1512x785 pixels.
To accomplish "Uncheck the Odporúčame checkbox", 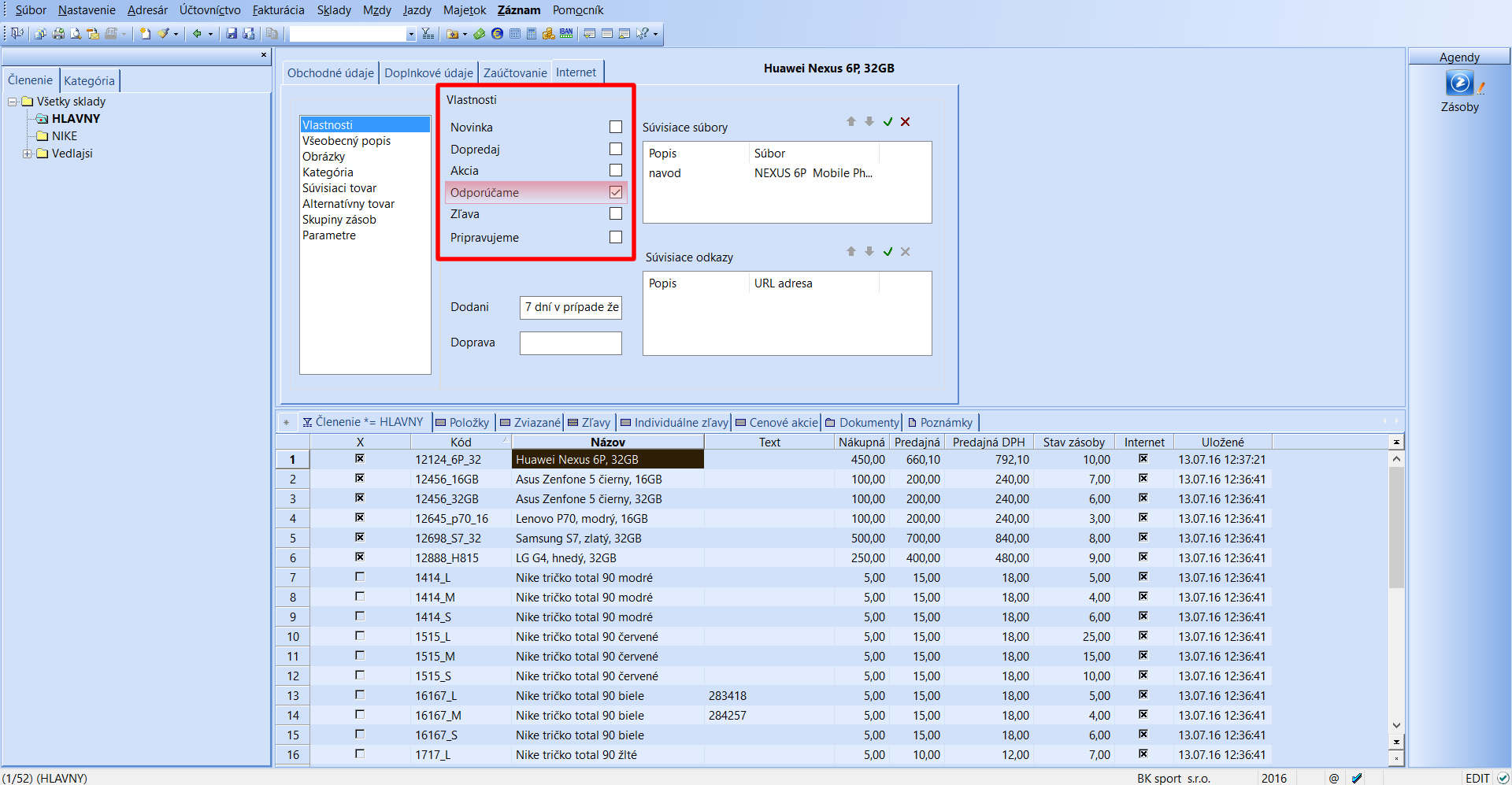I will coord(616,192).
